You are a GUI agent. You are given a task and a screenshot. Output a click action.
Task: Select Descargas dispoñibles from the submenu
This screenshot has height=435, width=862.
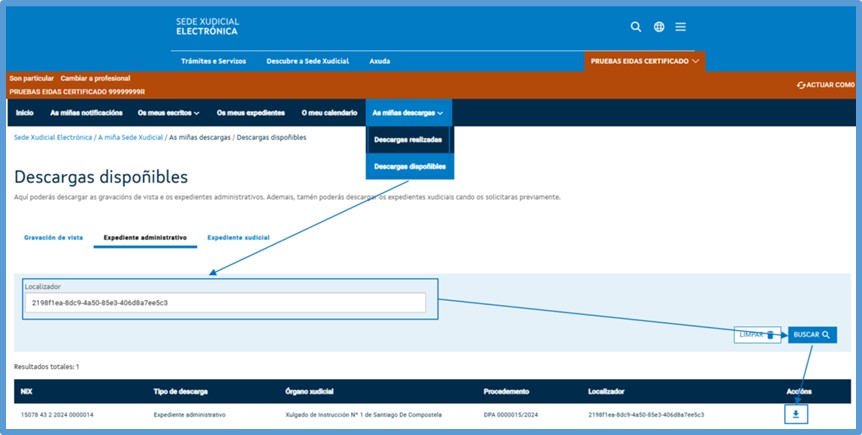pos(410,166)
